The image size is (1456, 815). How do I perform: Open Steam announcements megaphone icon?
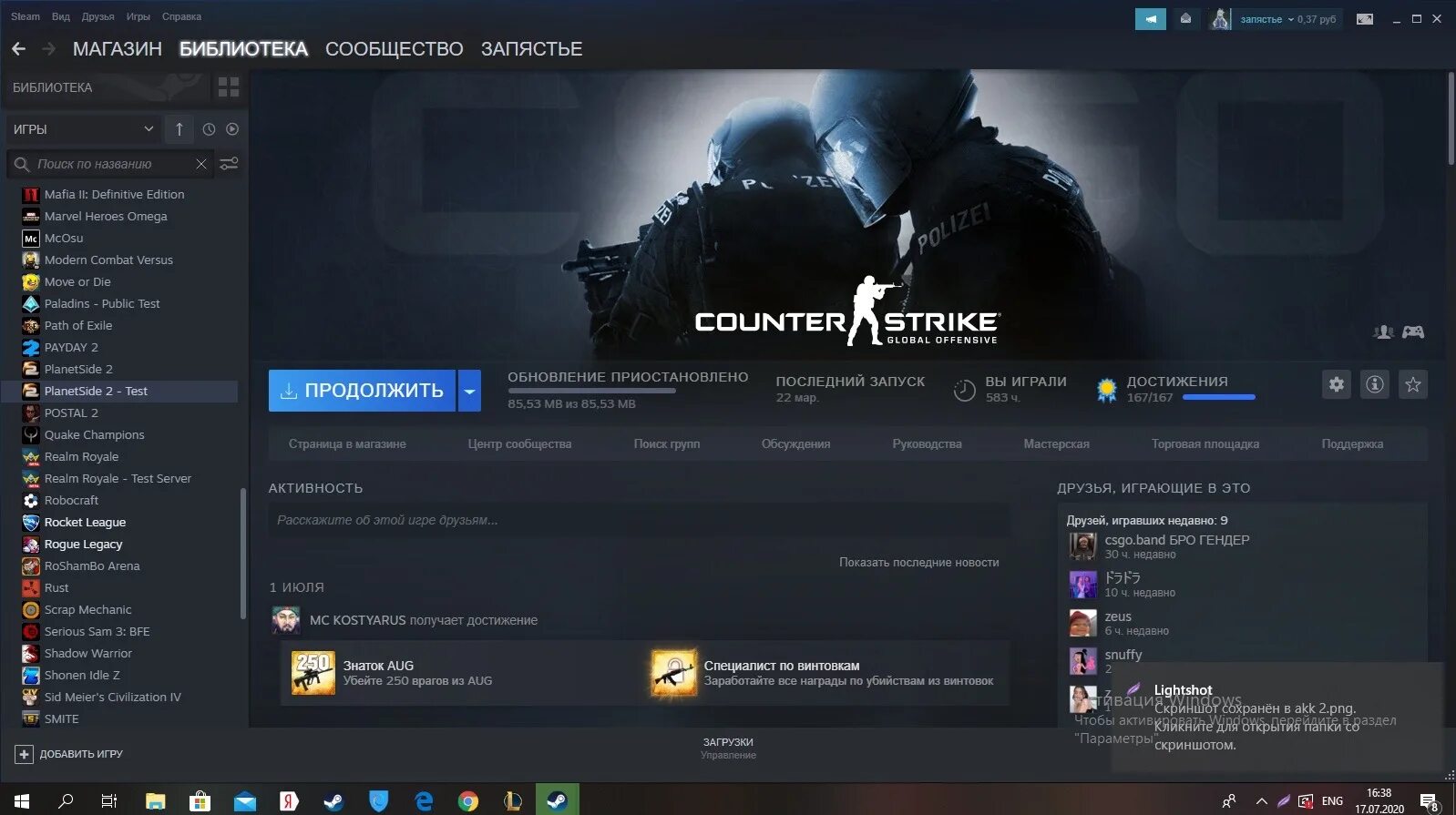pos(1150,18)
